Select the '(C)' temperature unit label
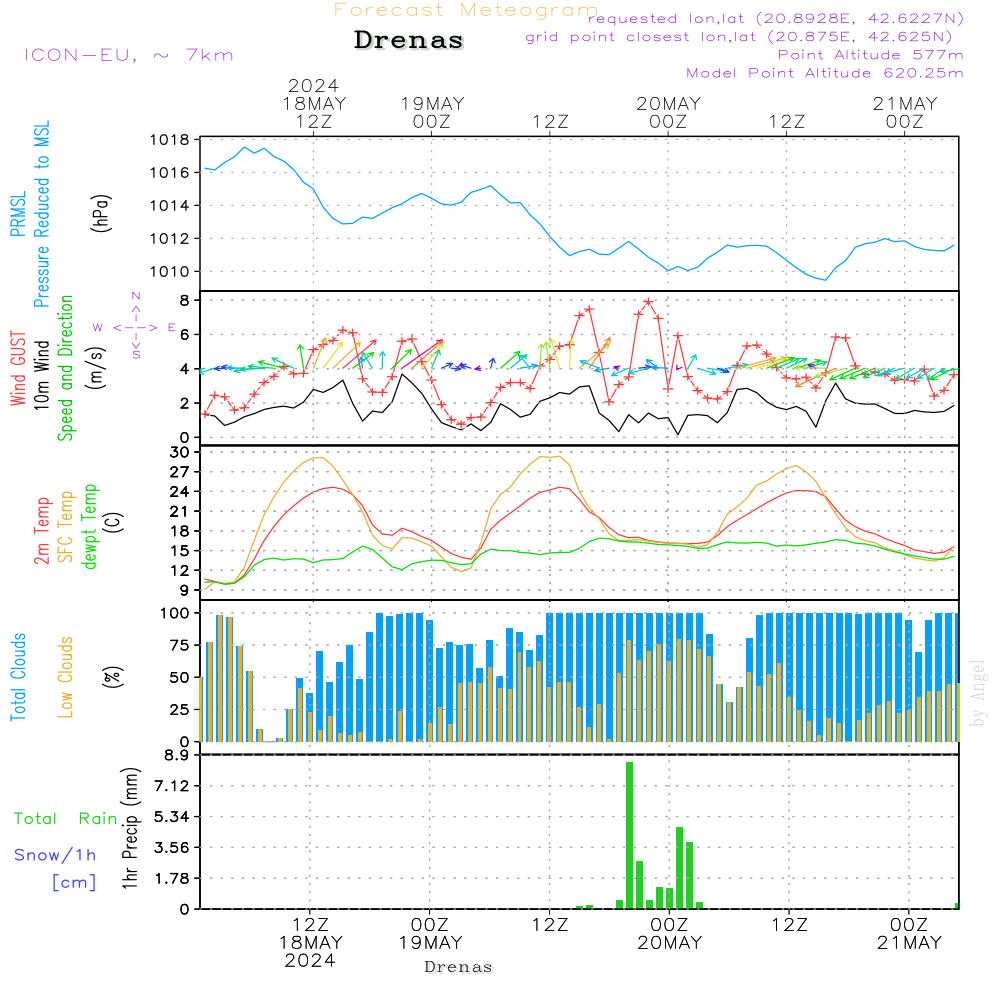This screenshot has height=1000, width=1000. click(114, 522)
